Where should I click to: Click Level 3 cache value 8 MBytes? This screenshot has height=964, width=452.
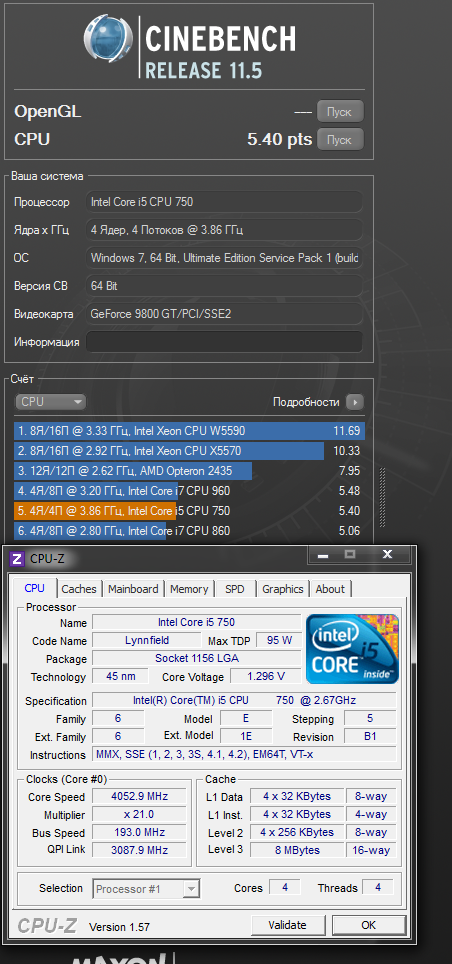(x=298, y=850)
